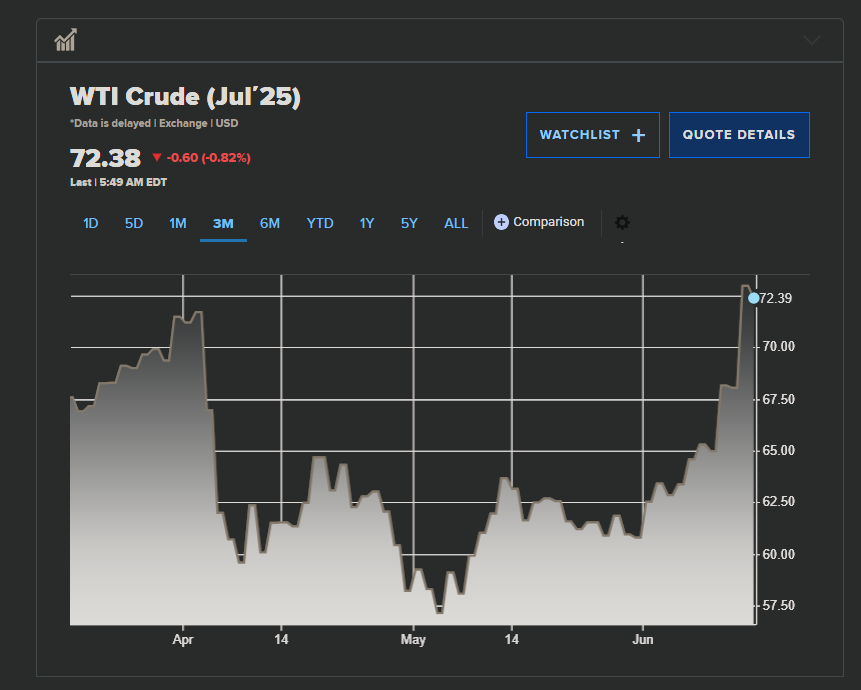Click the Comparison label to add a symbol
The image size is (861, 690).
tap(548, 222)
